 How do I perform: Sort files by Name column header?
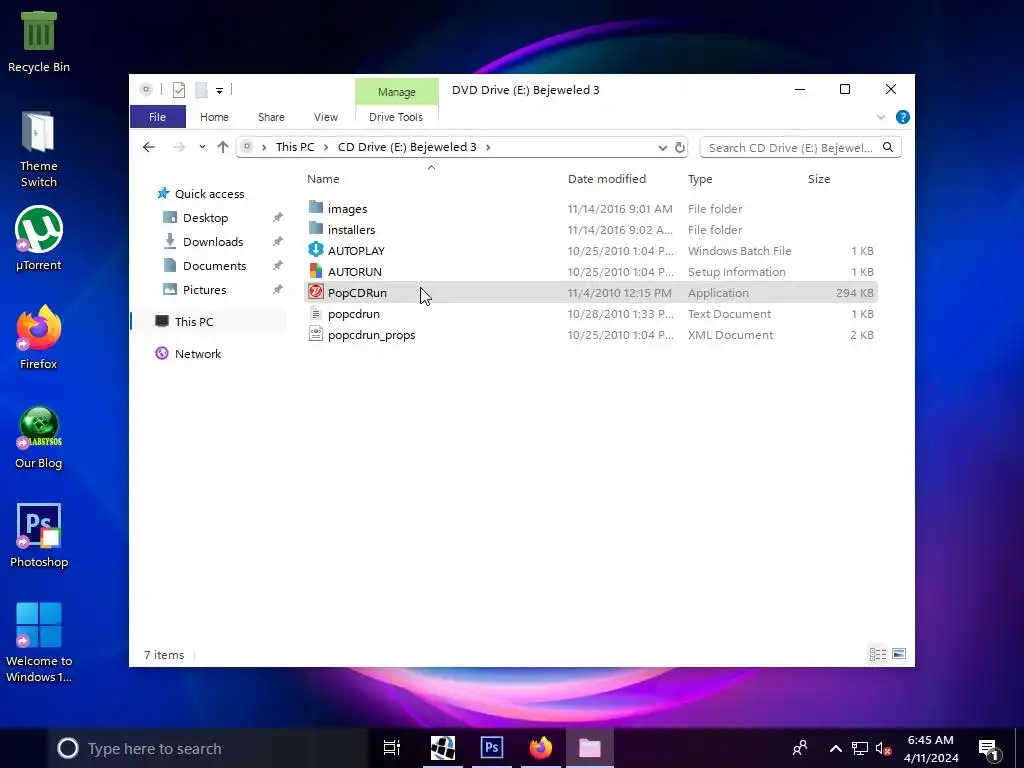tap(323, 179)
